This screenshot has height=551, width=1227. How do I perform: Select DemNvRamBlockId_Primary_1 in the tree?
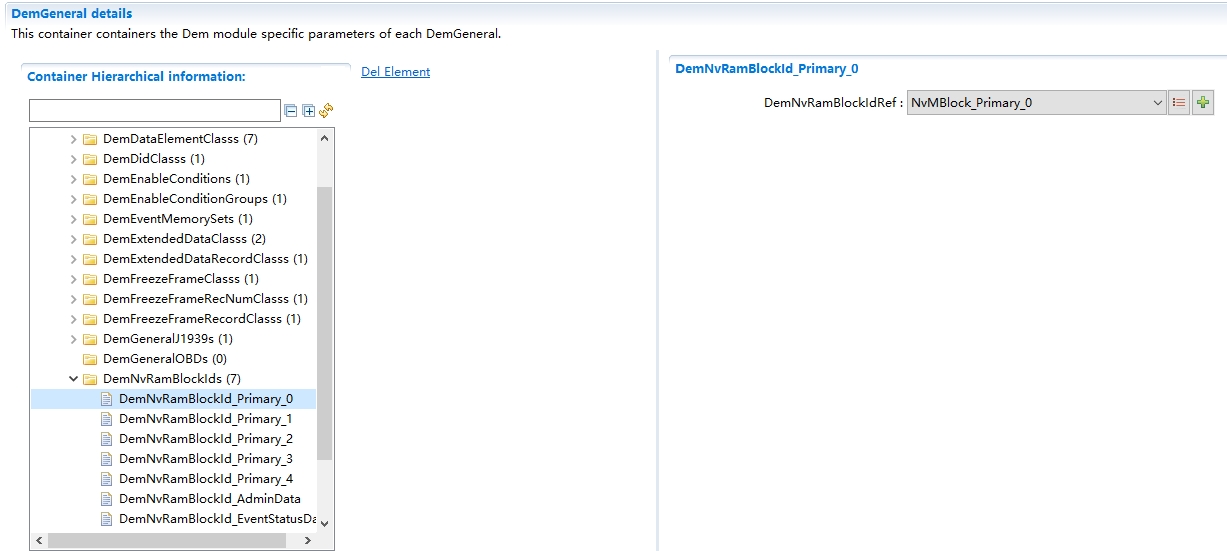[205, 419]
